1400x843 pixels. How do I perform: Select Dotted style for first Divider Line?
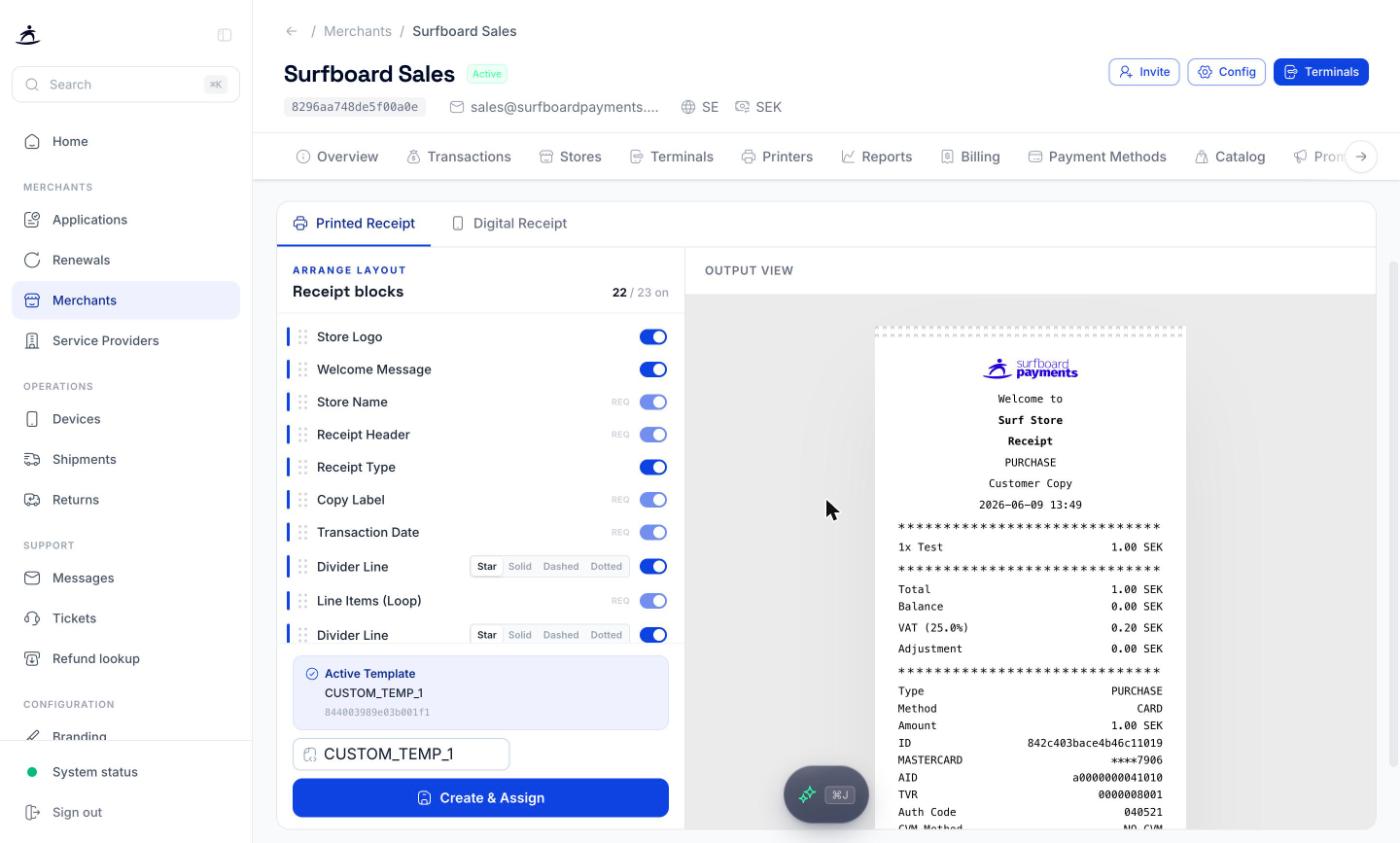click(606, 566)
